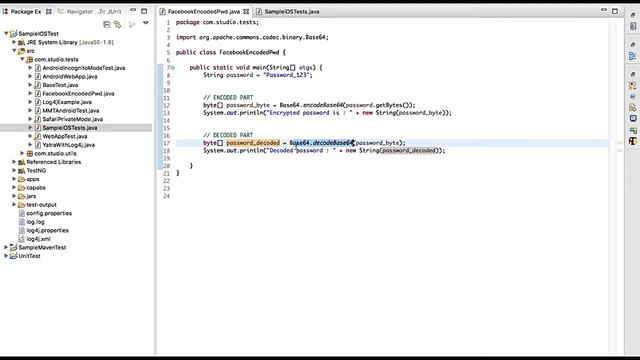Open the Javadoc @ fast view icon
The height and width of the screenshot is (360, 640).
(633, 97)
